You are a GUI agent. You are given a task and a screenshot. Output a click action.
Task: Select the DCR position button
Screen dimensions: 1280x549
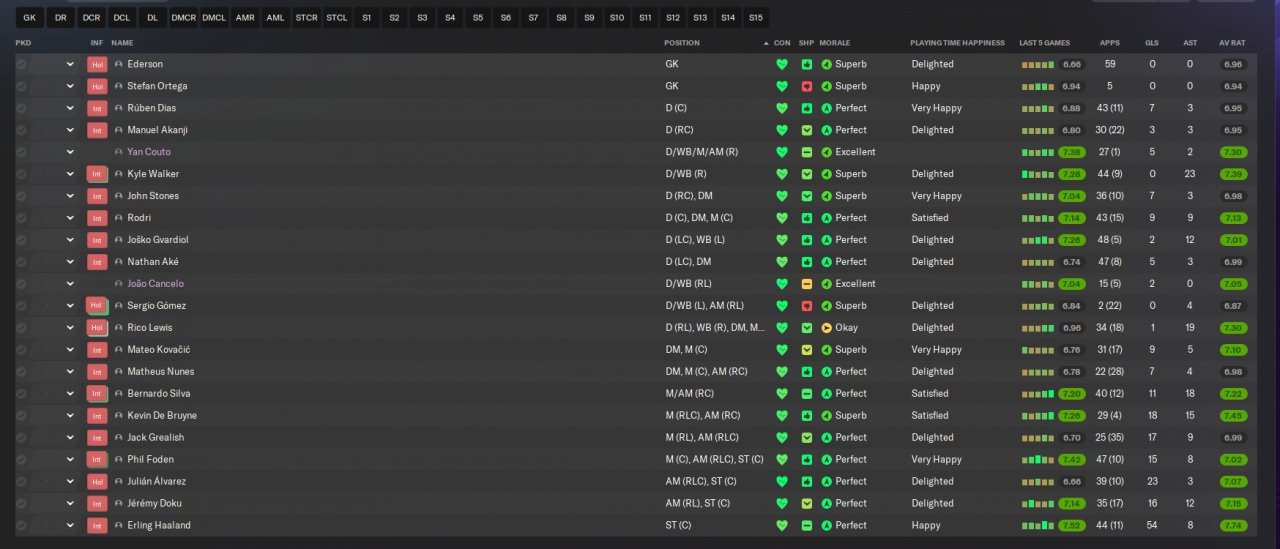pyautogui.click(x=92, y=18)
